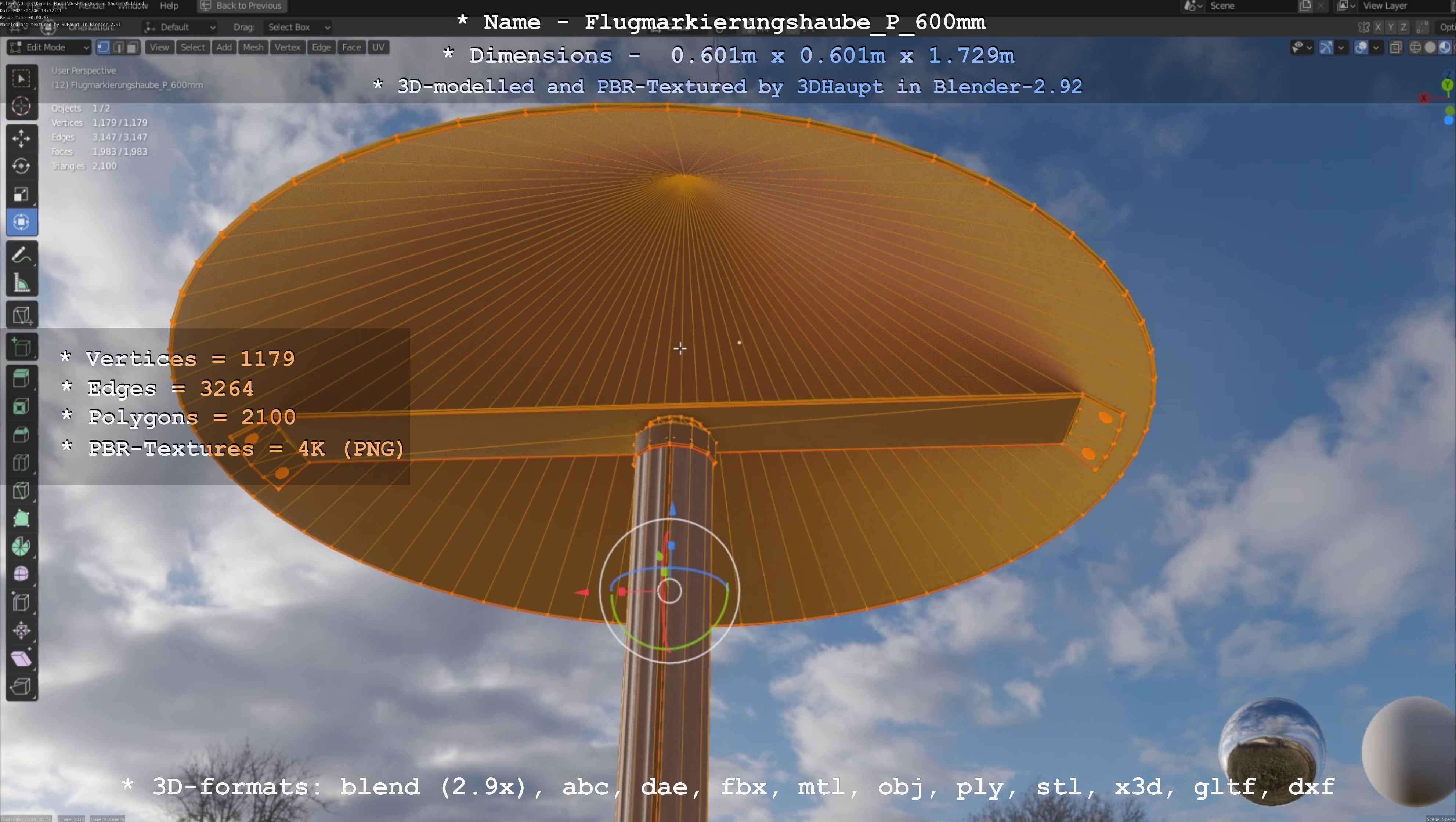1456x822 pixels.
Task: Open the overlays settings dropdown arrow
Action: tap(1376, 47)
